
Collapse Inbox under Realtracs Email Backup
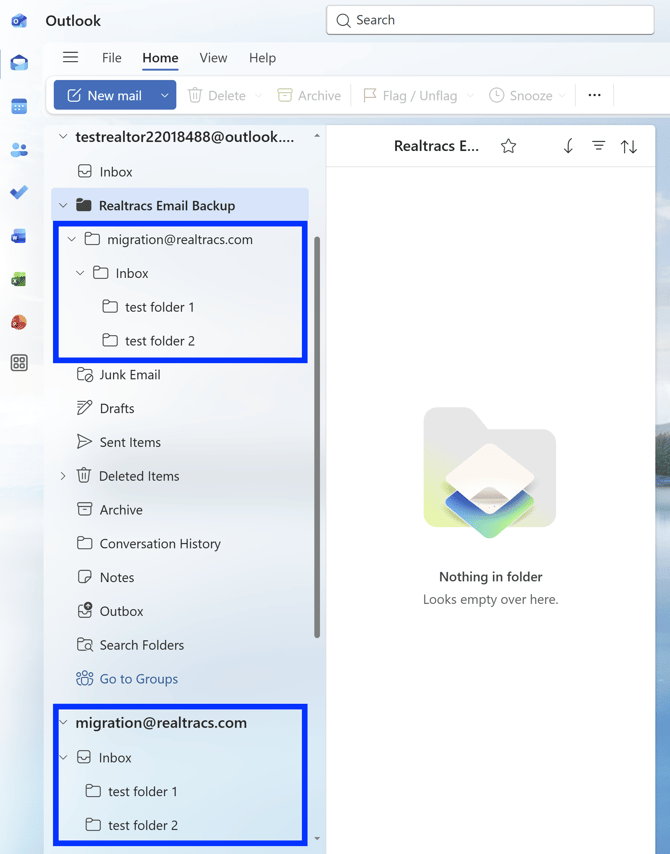[x=80, y=273]
